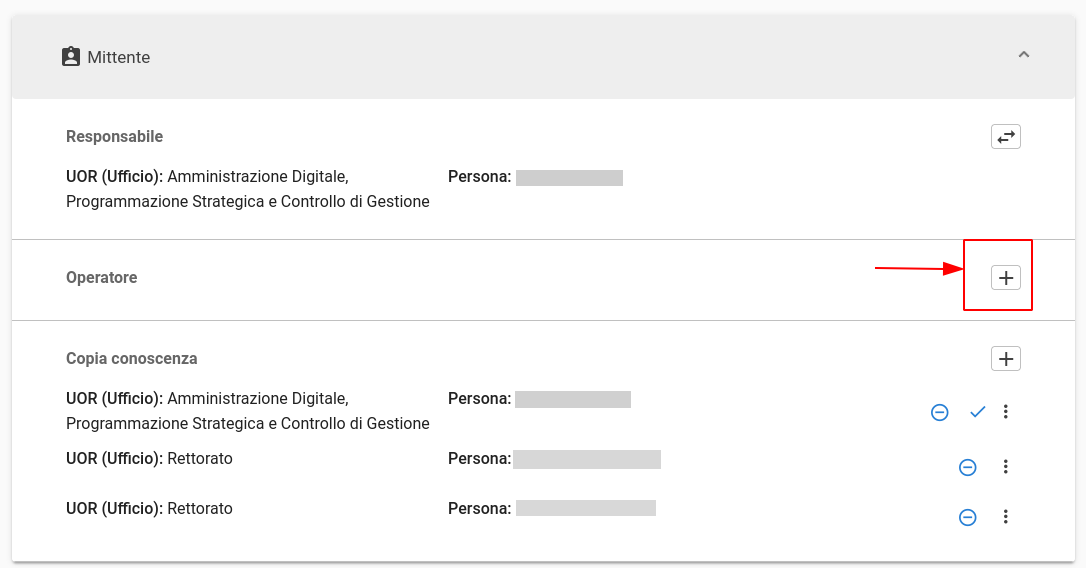Open the three-dot menu for last Rettorato
This screenshot has width=1086, height=568.
(1006, 517)
